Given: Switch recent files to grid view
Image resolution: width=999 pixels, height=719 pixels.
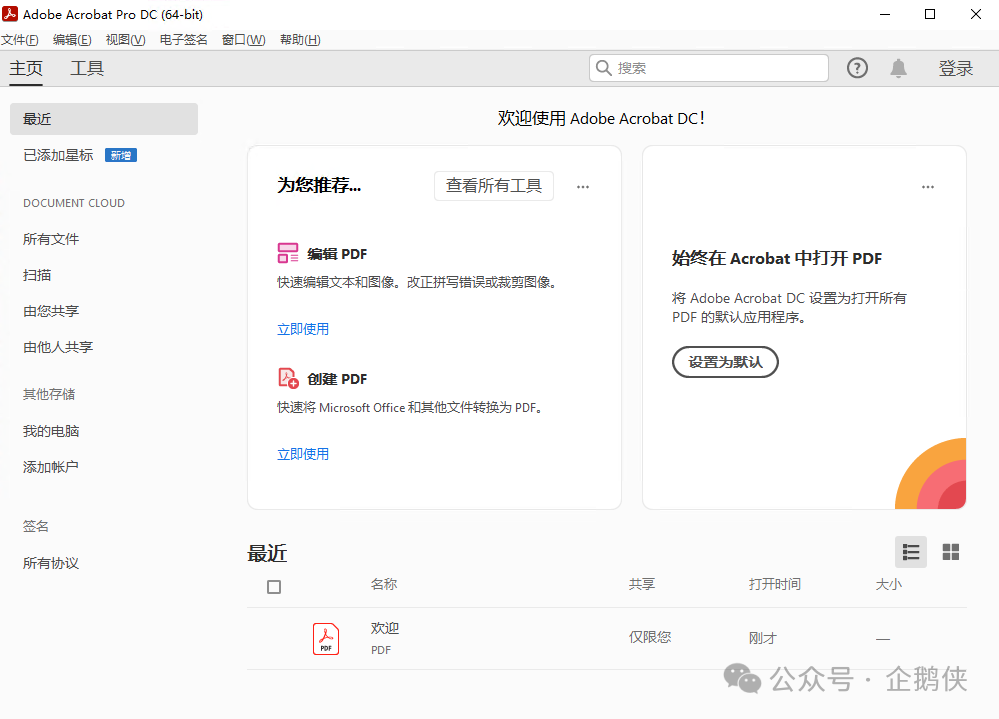Looking at the screenshot, I should coord(950,551).
